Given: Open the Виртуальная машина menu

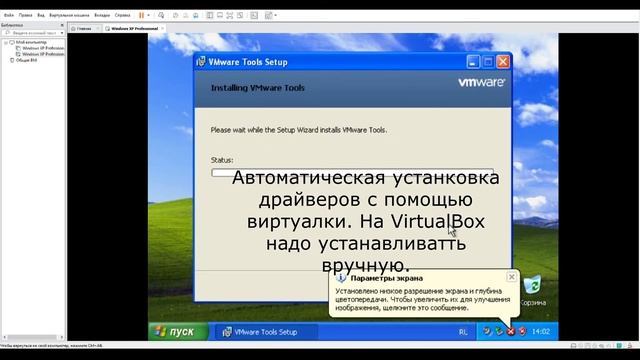Looking at the screenshot, I should tap(69, 15).
